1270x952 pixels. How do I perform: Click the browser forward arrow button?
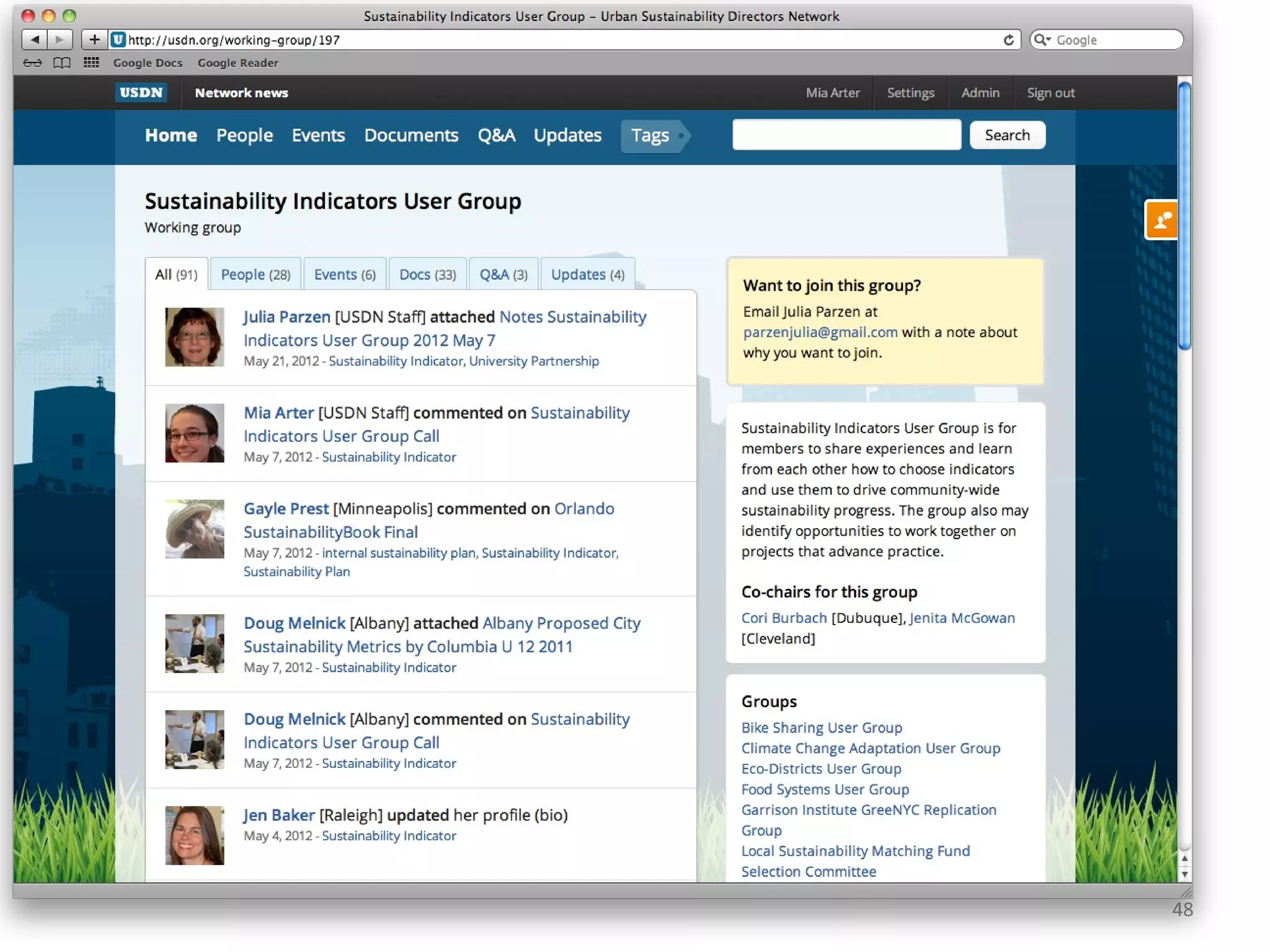(x=60, y=40)
